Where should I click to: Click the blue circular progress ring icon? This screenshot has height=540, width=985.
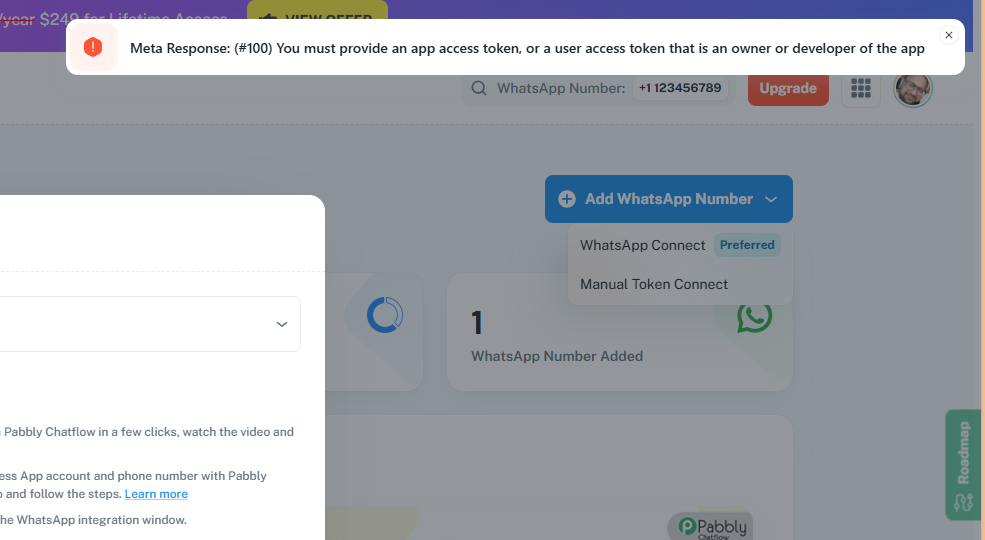(384, 315)
